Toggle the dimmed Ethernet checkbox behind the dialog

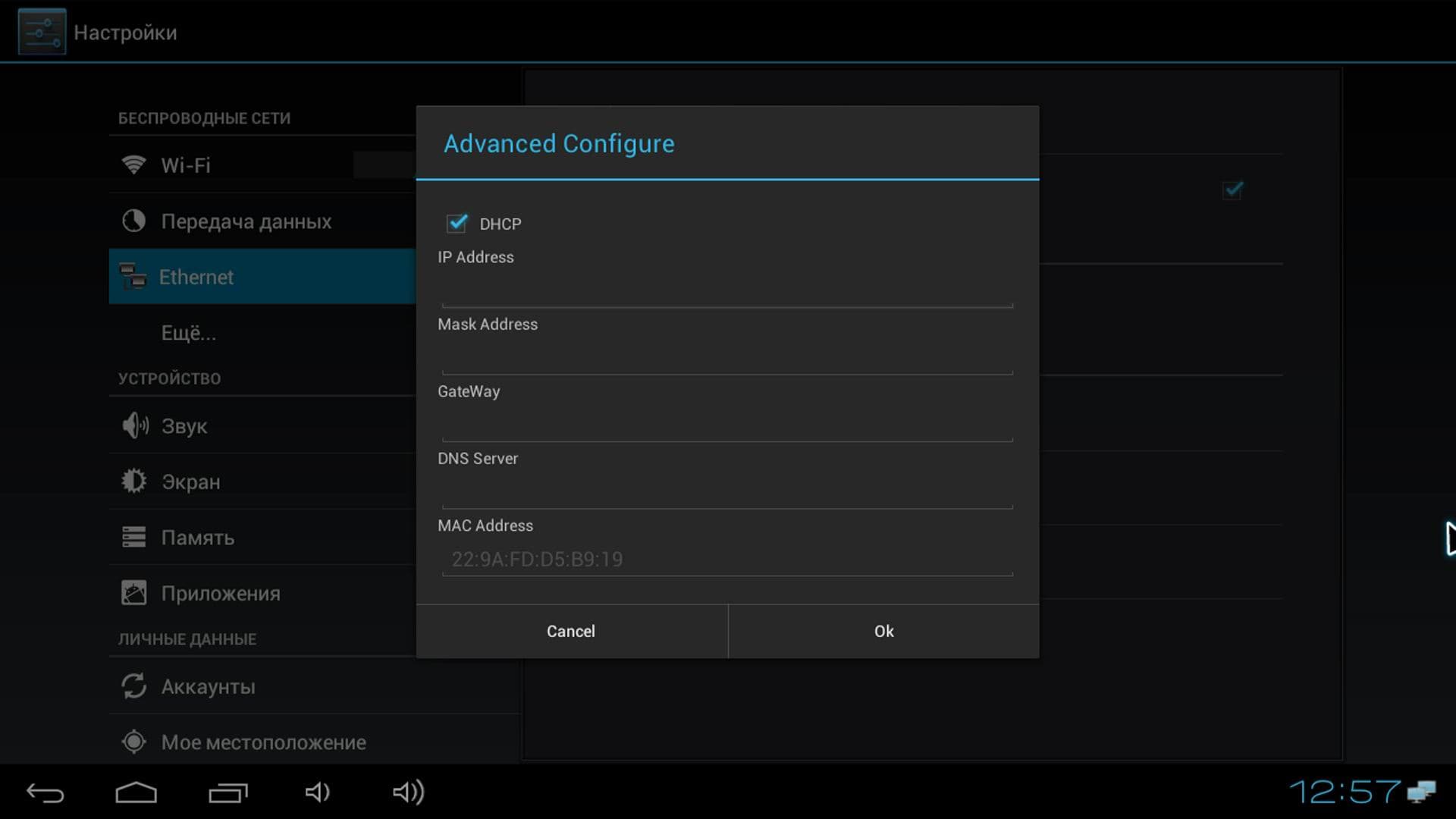pos(1232,190)
